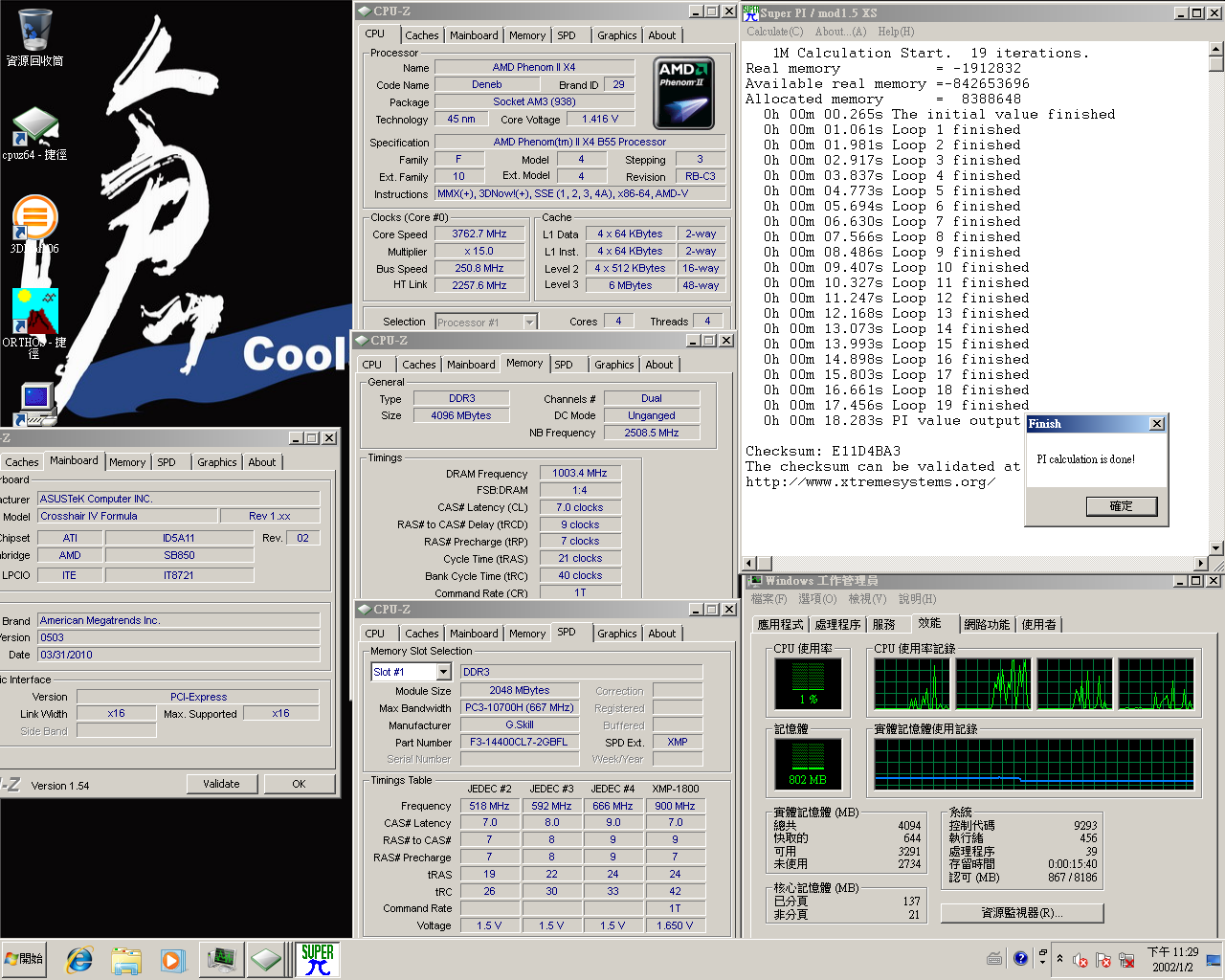The image size is (1225, 980).
Task: Click Super PI horizontal scrollbar left arrow
Action: click(749, 564)
